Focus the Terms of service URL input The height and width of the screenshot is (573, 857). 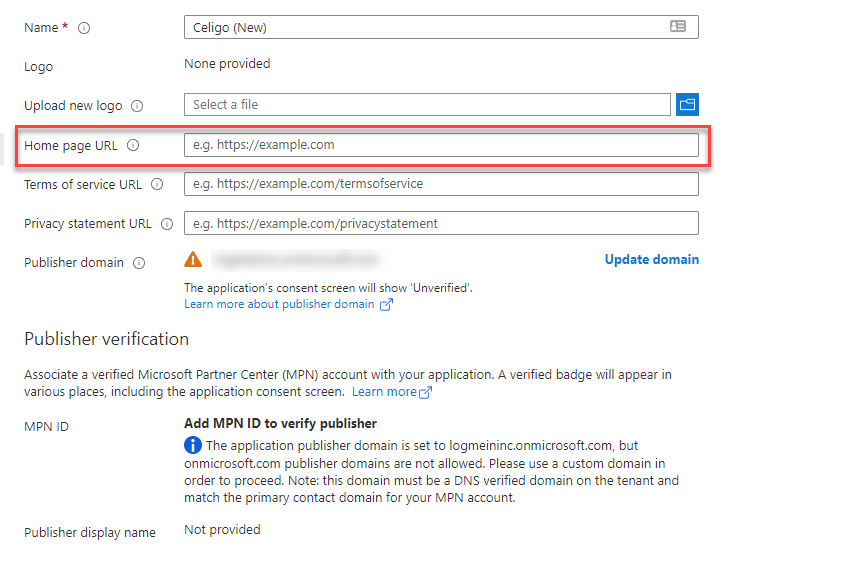coord(441,184)
